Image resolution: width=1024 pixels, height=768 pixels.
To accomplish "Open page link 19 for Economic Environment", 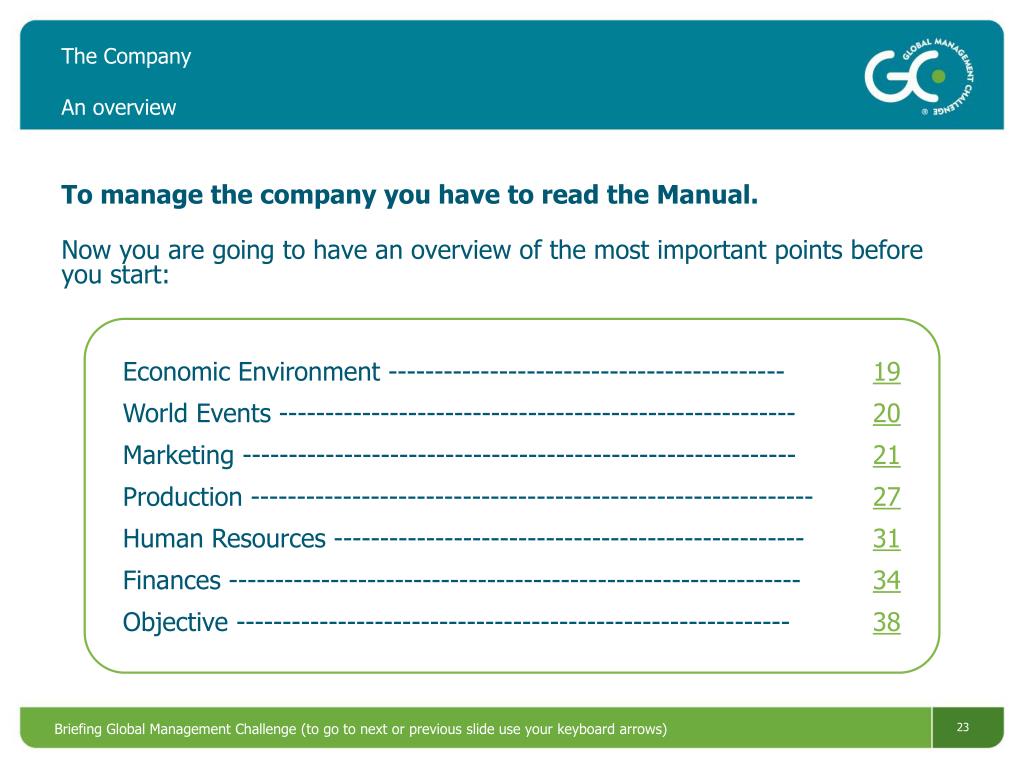I will pos(886,372).
